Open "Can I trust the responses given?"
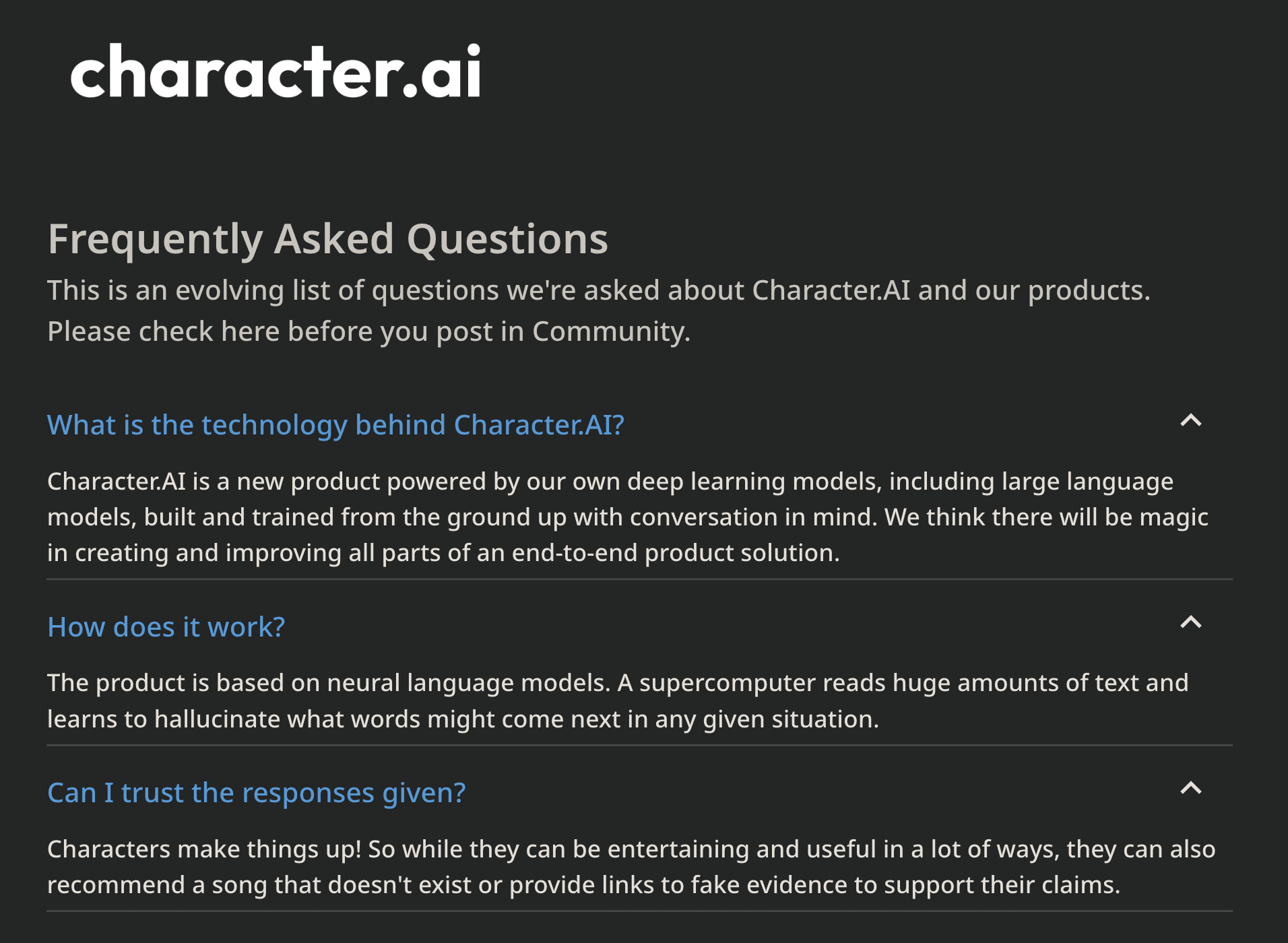The width and height of the screenshot is (1288, 943). pos(256,793)
